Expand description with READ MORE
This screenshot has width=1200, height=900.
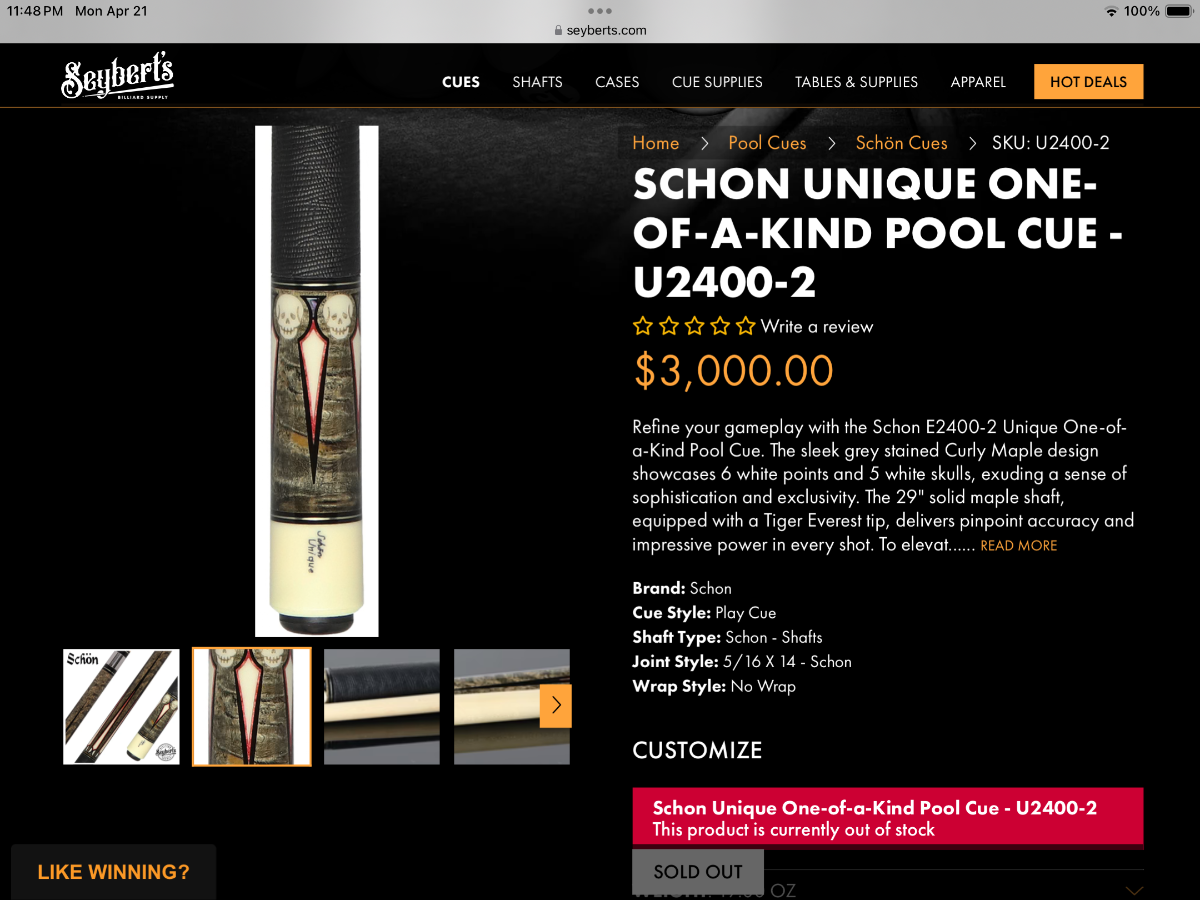pos(1018,546)
